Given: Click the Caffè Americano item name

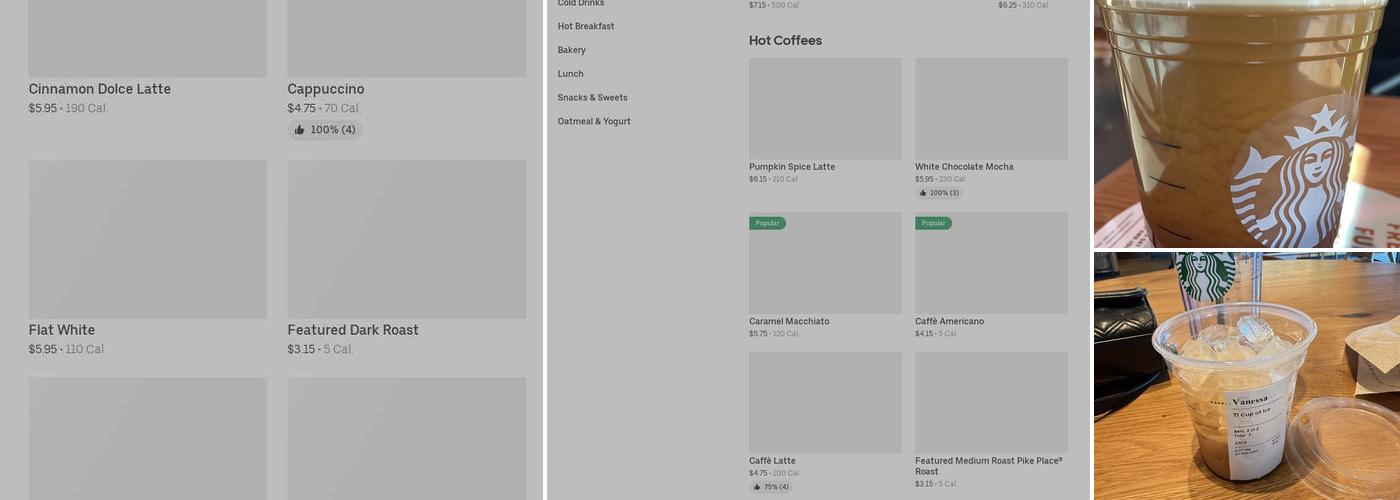Looking at the screenshot, I should [949, 321].
